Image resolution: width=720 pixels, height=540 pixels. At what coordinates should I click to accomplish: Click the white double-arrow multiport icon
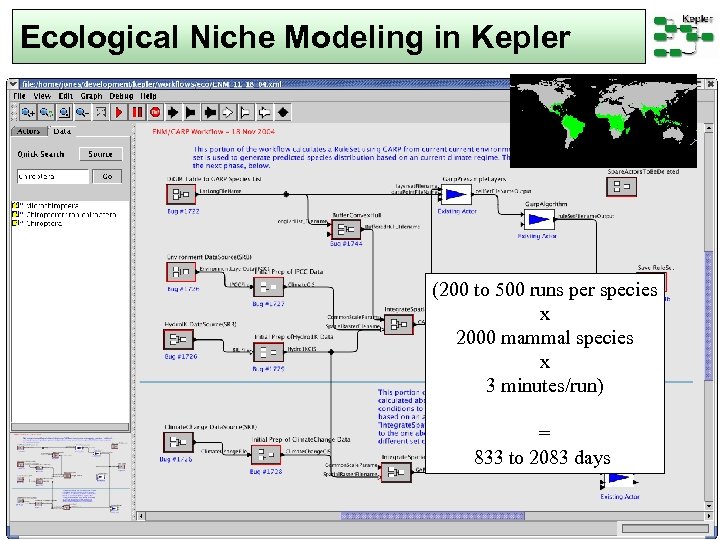[264, 112]
